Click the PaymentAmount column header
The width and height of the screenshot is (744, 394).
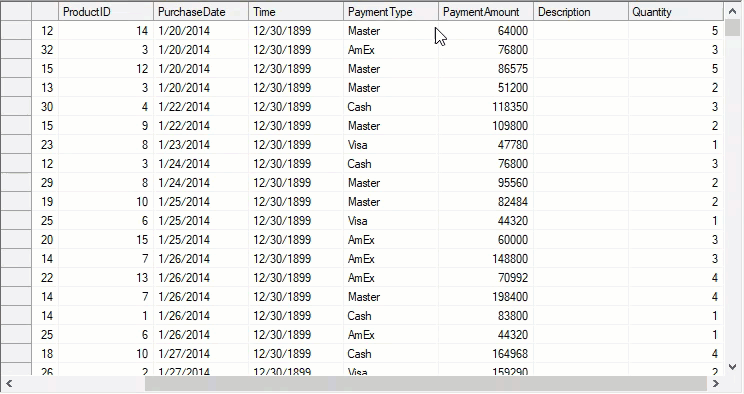pos(485,12)
